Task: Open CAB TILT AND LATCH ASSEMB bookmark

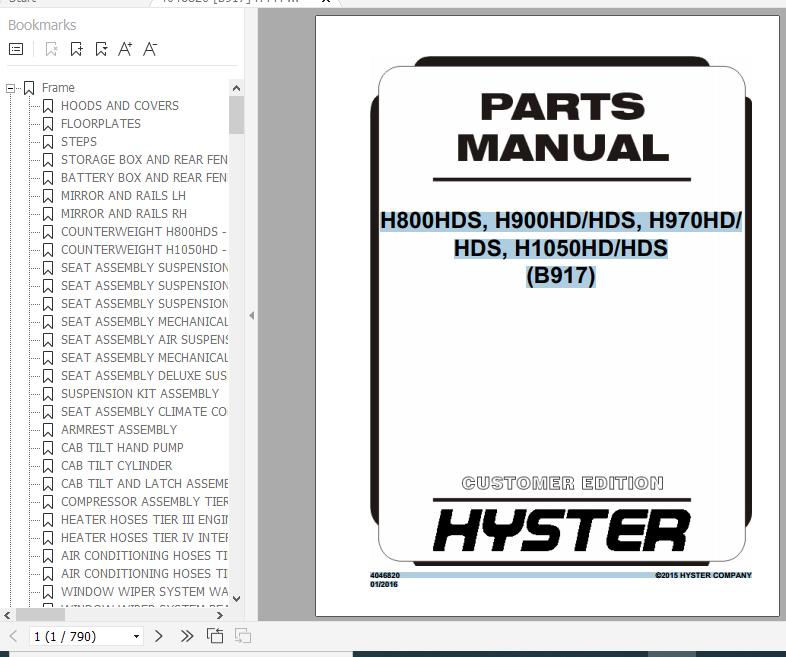Action: (144, 484)
